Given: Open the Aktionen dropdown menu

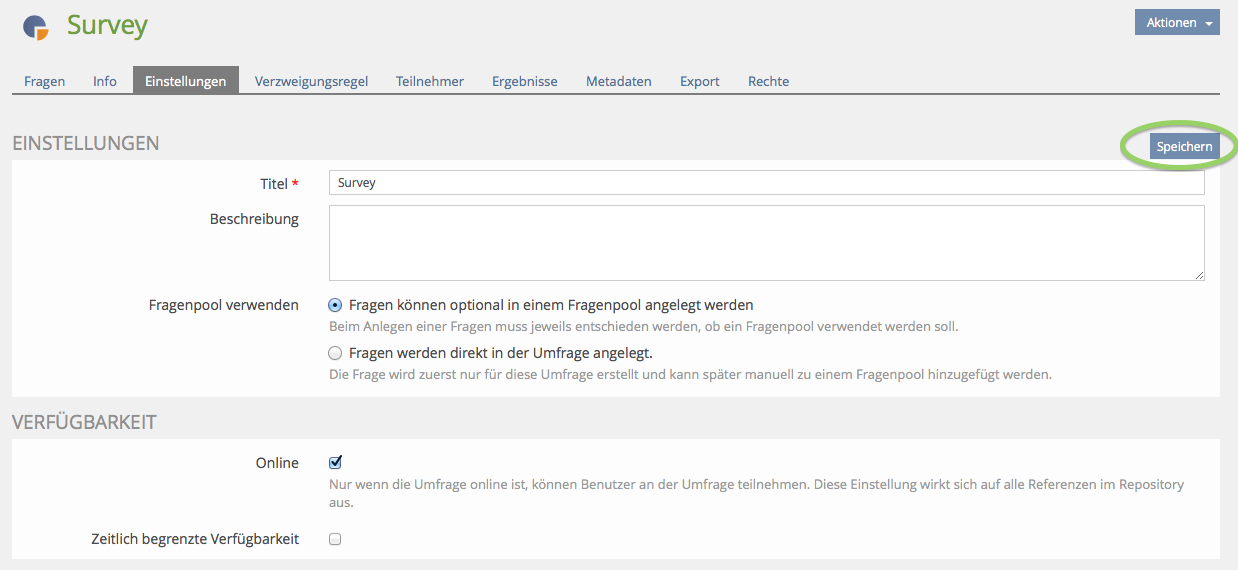Looking at the screenshot, I should [1176, 23].
